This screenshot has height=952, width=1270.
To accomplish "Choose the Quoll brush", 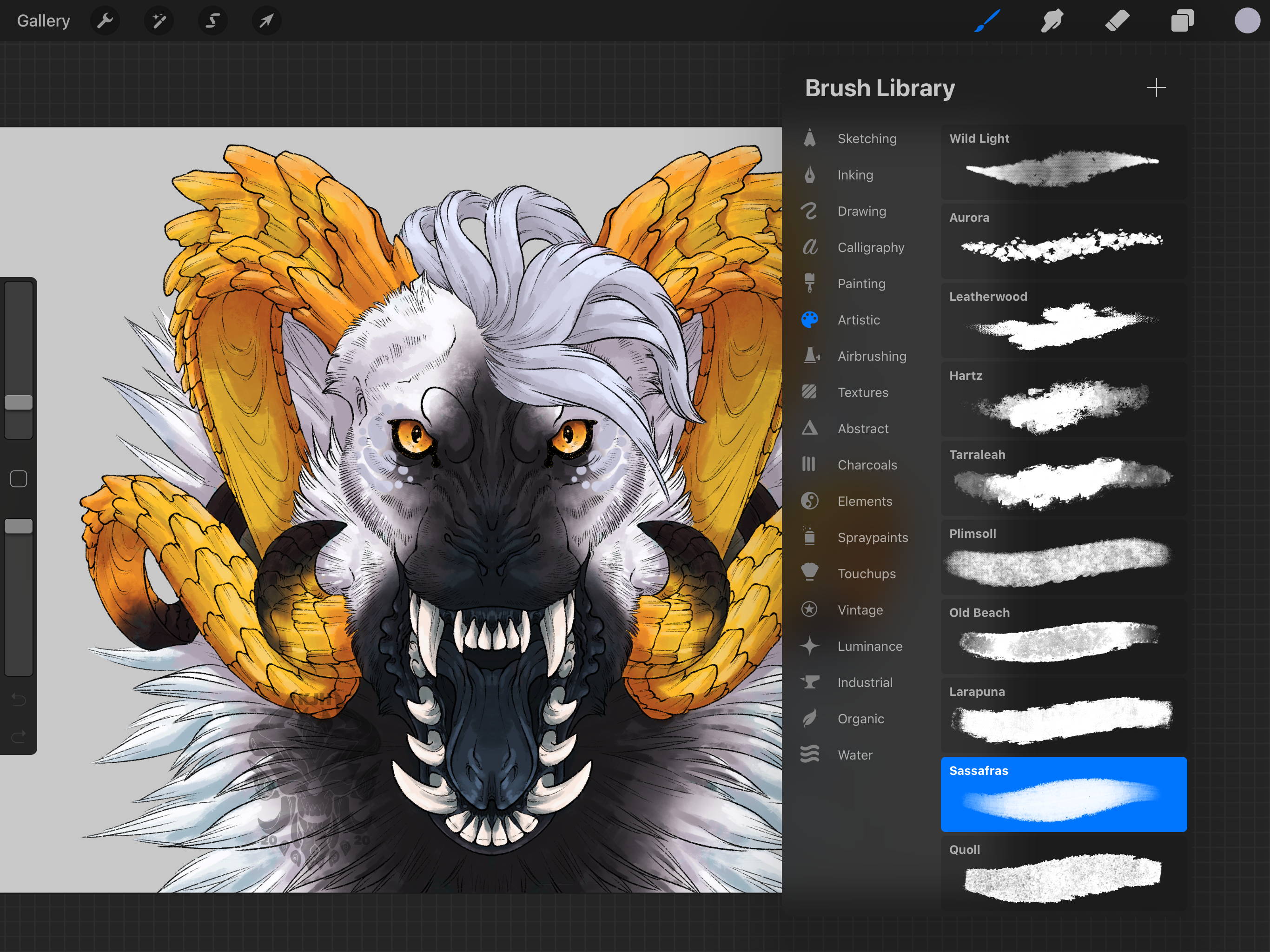I will [1063, 873].
